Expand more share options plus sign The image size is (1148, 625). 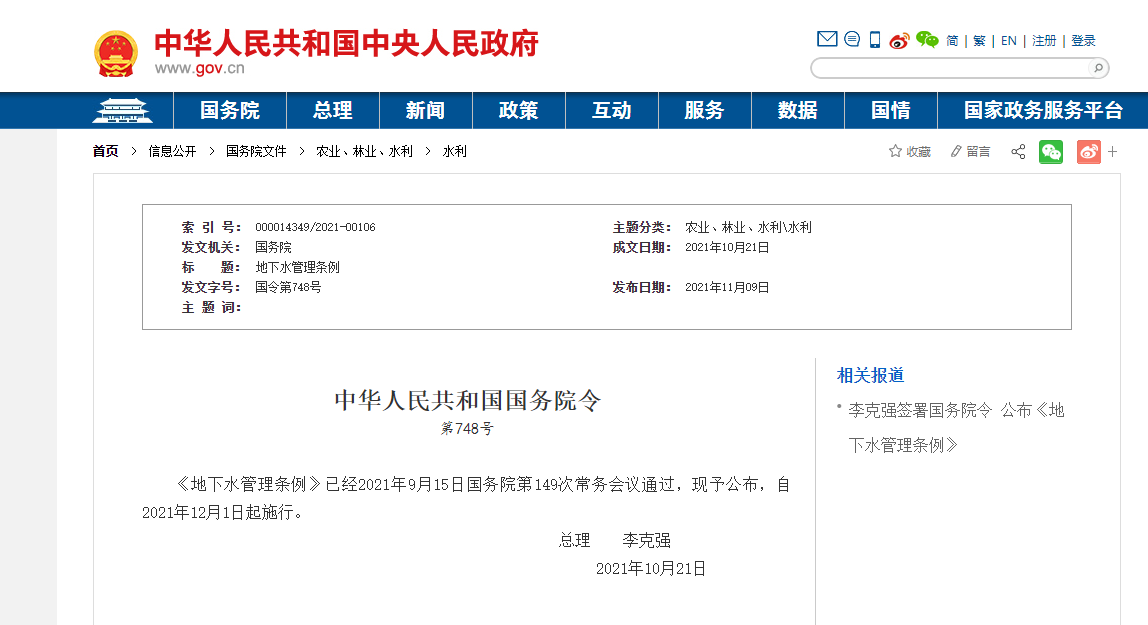coord(1112,152)
